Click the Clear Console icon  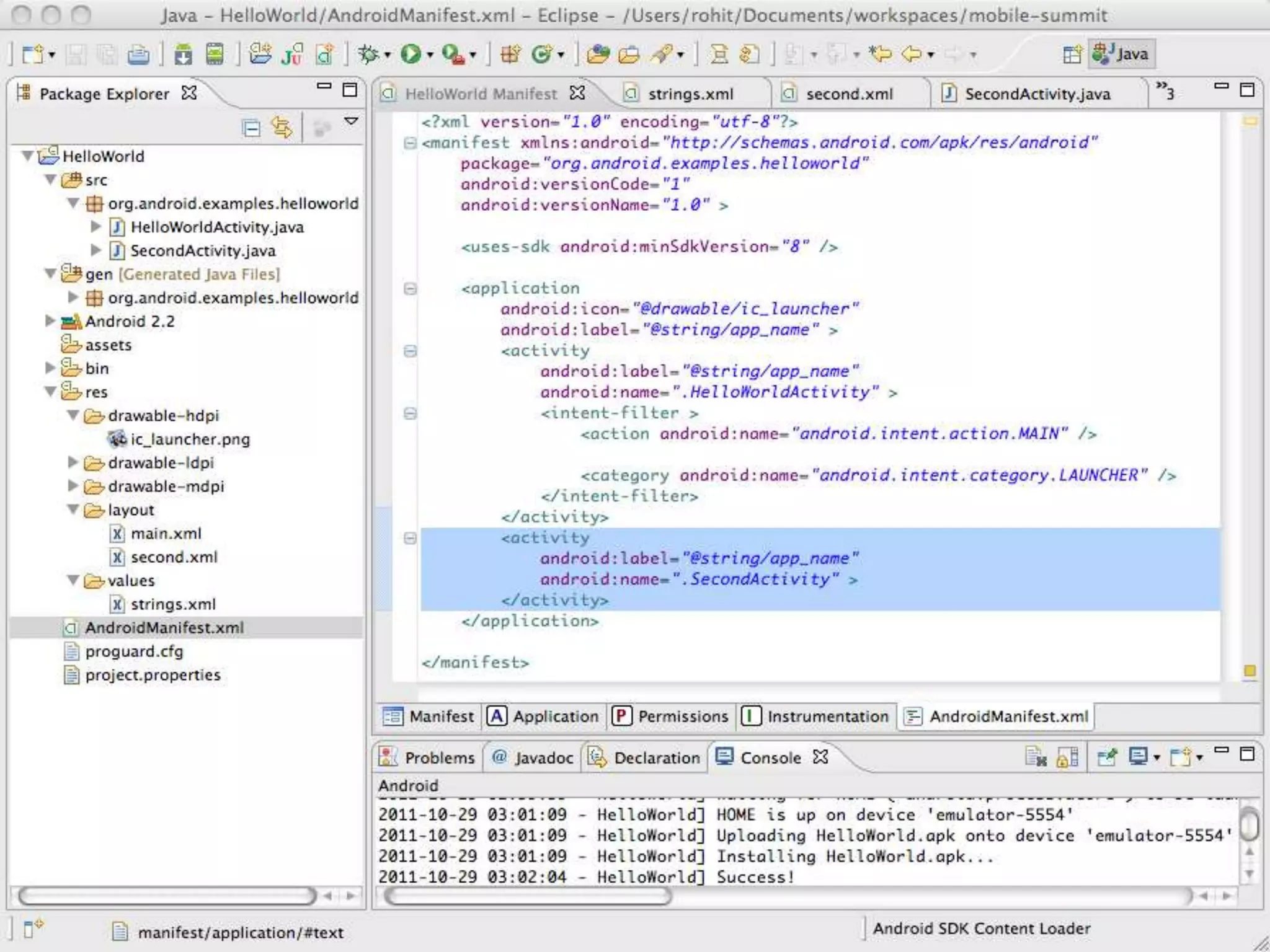[x=1036, y=757]
